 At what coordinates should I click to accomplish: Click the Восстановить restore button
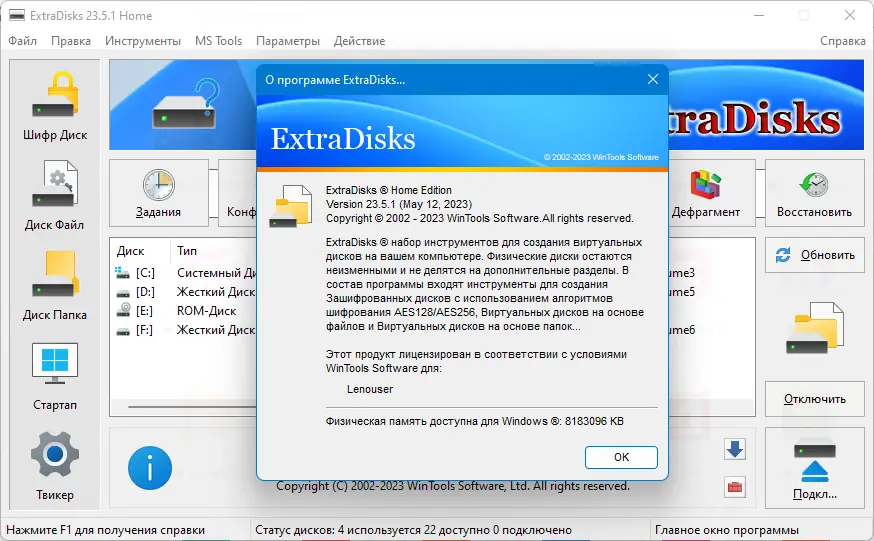coord(814,193)
